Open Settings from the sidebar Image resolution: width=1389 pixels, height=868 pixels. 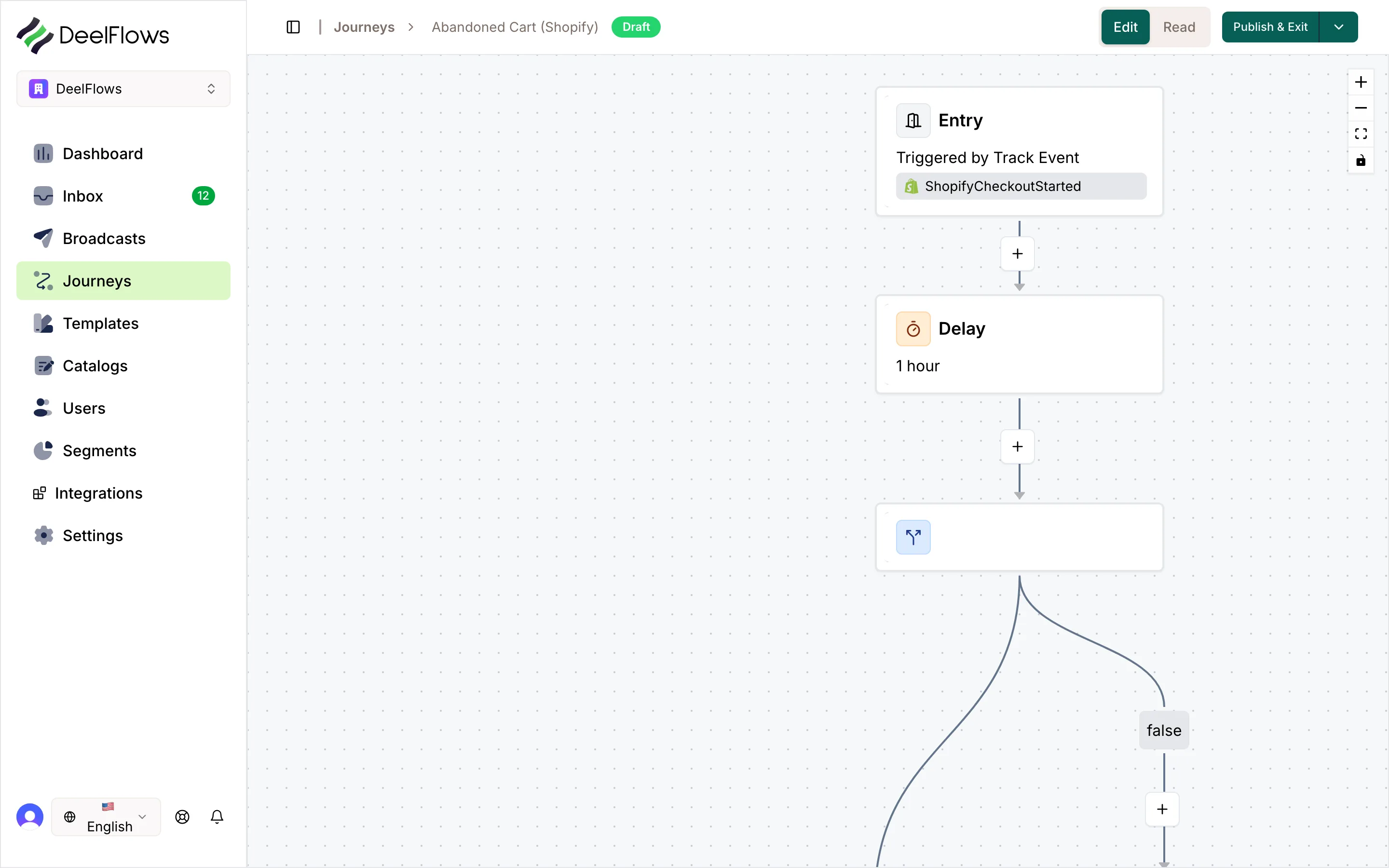[123, 536]
